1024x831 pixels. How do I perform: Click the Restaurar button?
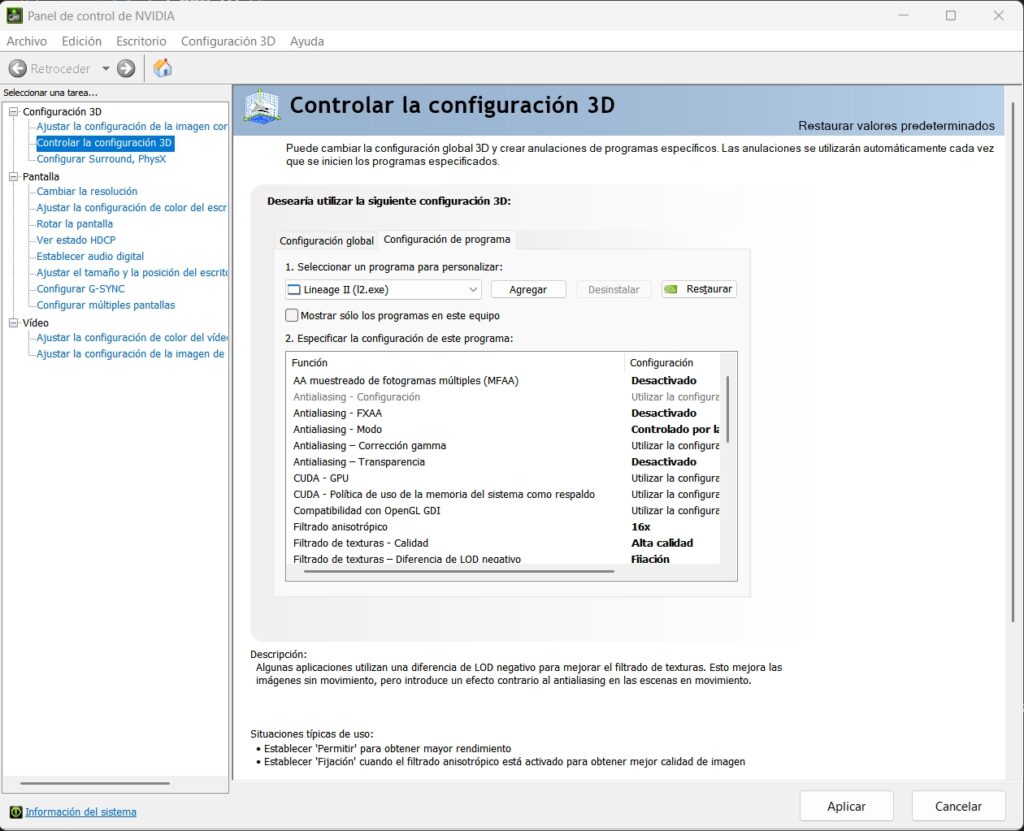[x=699, y=289]
